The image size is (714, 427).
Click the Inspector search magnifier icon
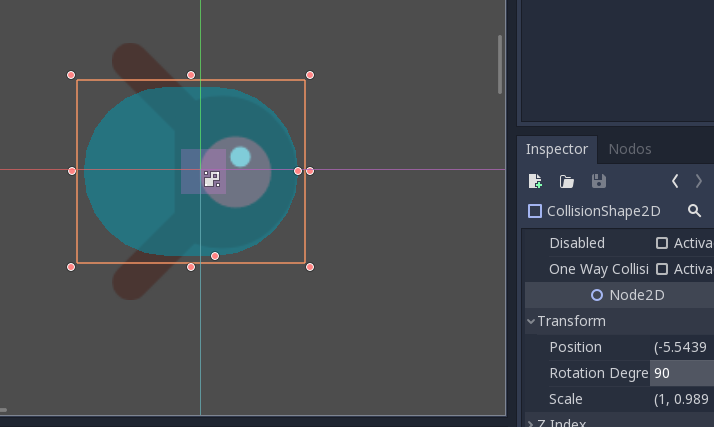click(x=694, y=211)
